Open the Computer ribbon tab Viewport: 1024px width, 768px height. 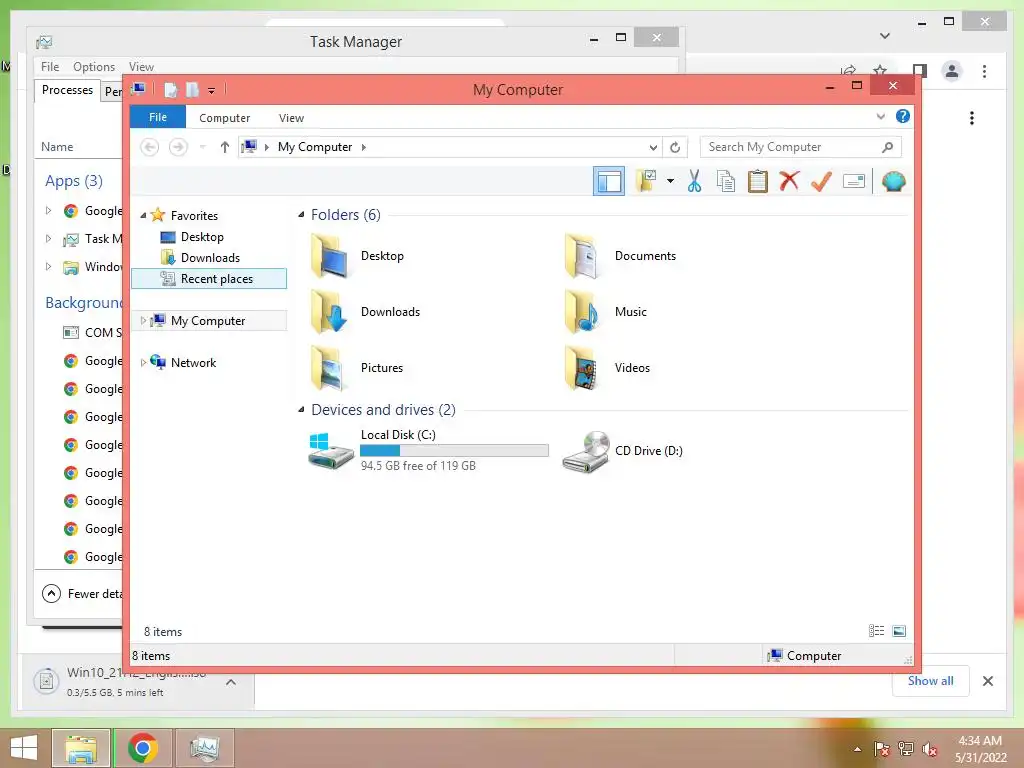pyautogui.click(x=225, y=118)
